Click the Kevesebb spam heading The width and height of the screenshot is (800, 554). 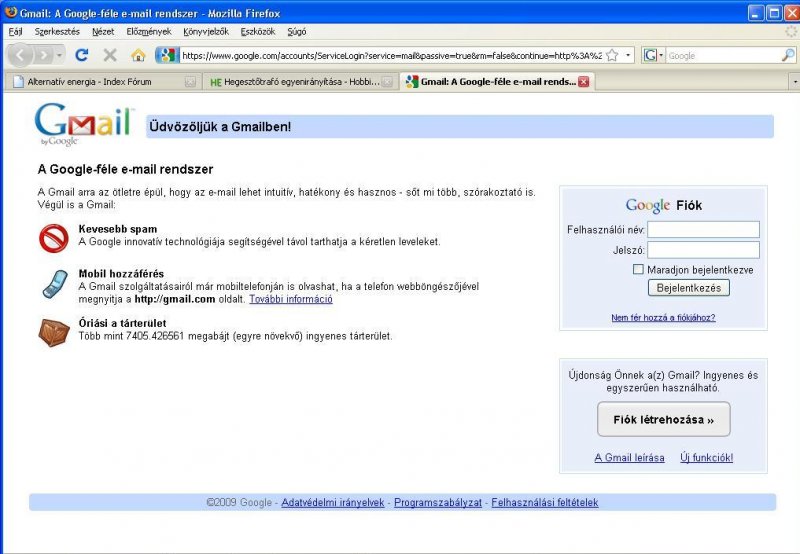[118, 229]
